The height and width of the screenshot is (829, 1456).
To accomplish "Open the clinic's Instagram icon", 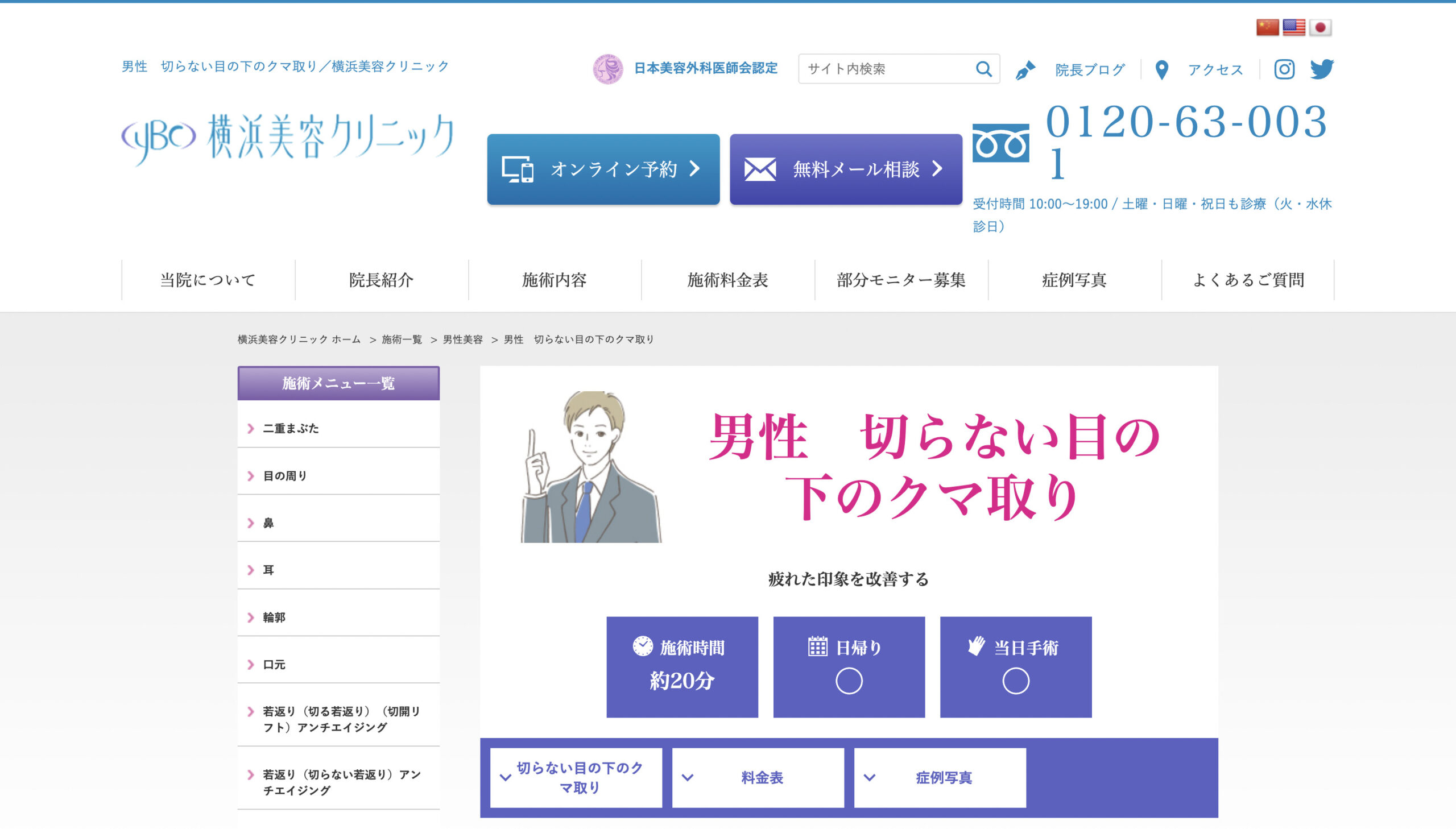I will click(1285, 69).
